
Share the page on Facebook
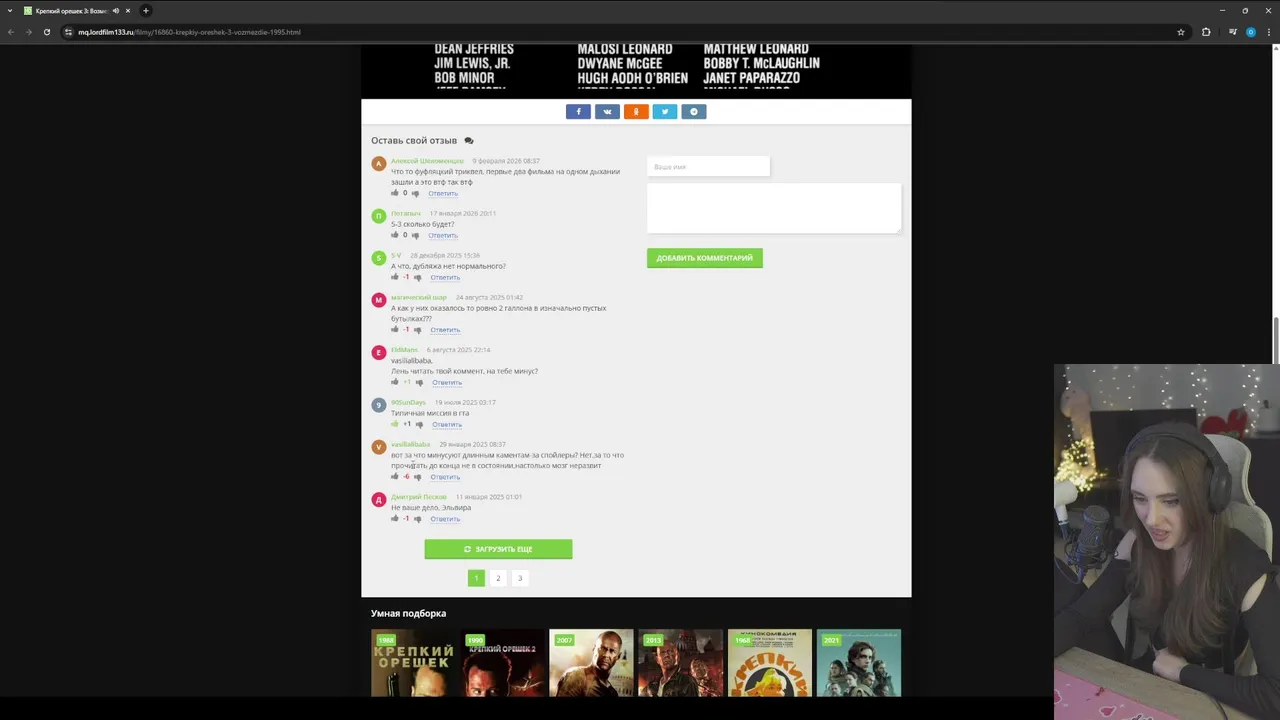click(578, 111)
